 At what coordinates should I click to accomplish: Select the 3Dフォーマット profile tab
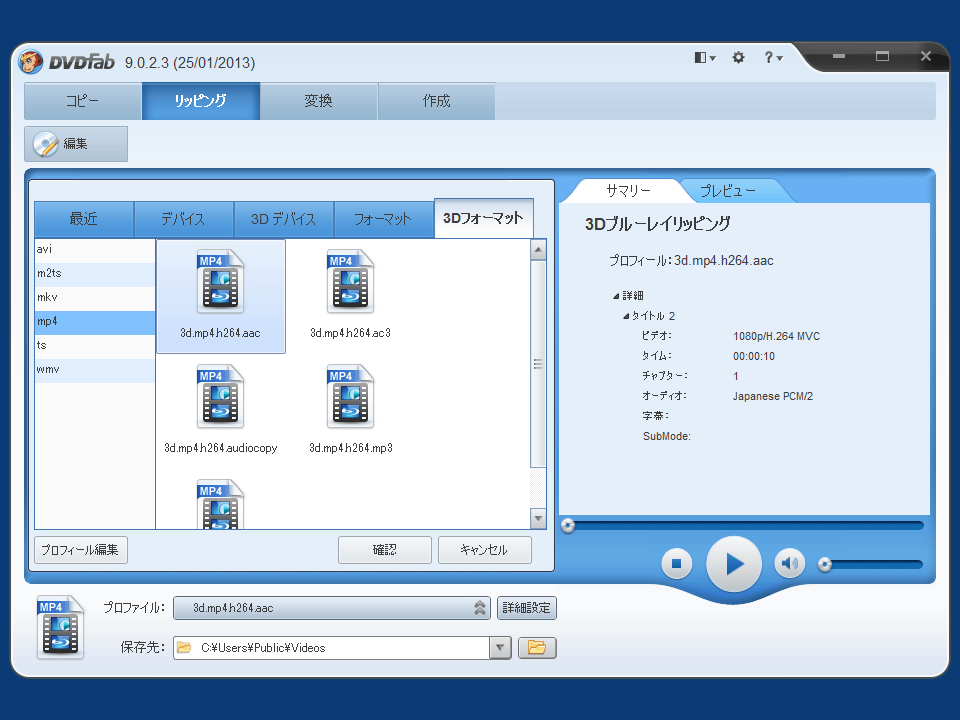pos(484,218)
